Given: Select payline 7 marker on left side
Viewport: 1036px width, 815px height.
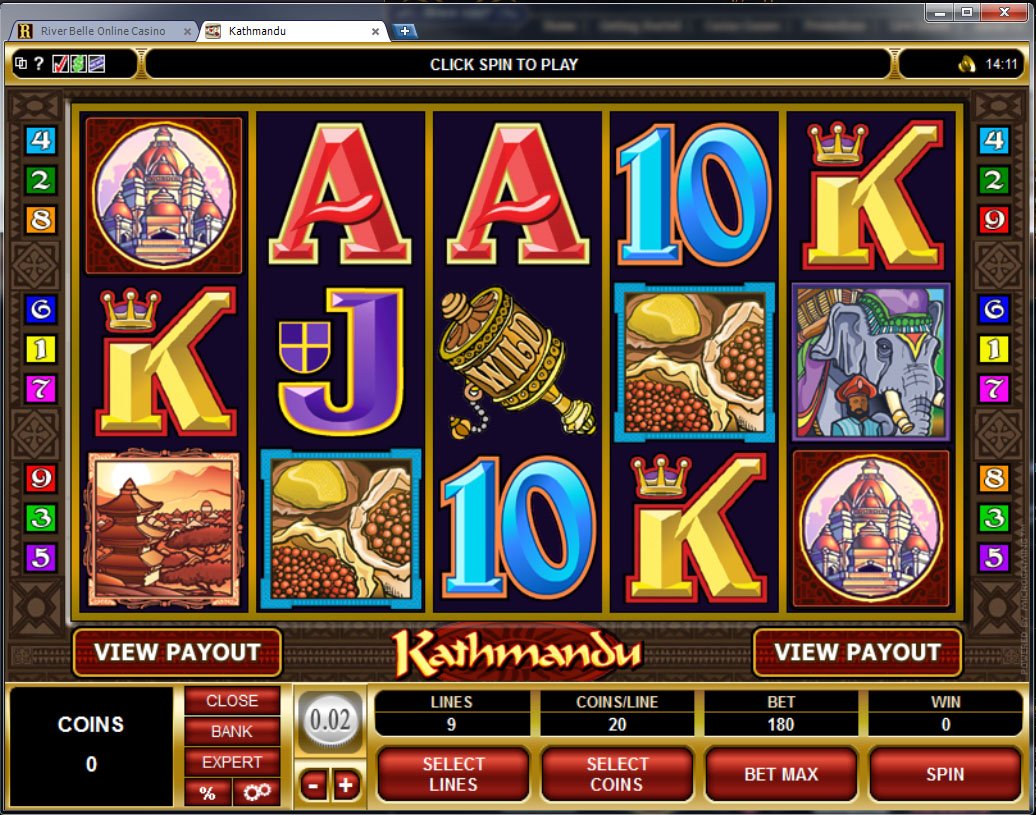Looking at the screenshot, I should pyautogui.click(x=40, y=388).
